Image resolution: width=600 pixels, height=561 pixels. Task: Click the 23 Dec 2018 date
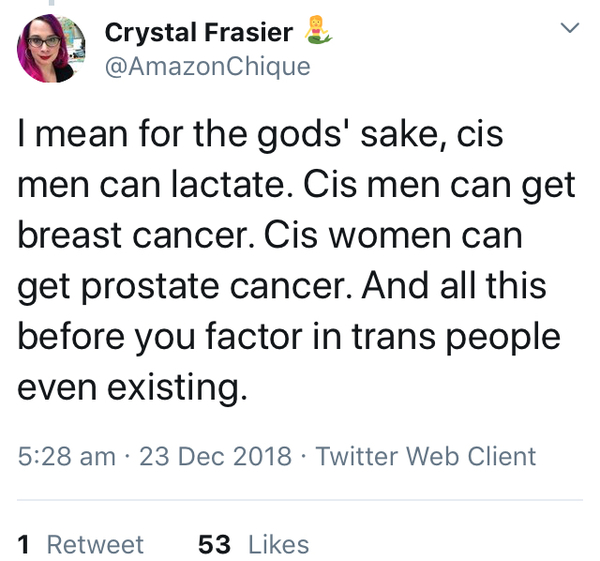[x=217, y=456]
